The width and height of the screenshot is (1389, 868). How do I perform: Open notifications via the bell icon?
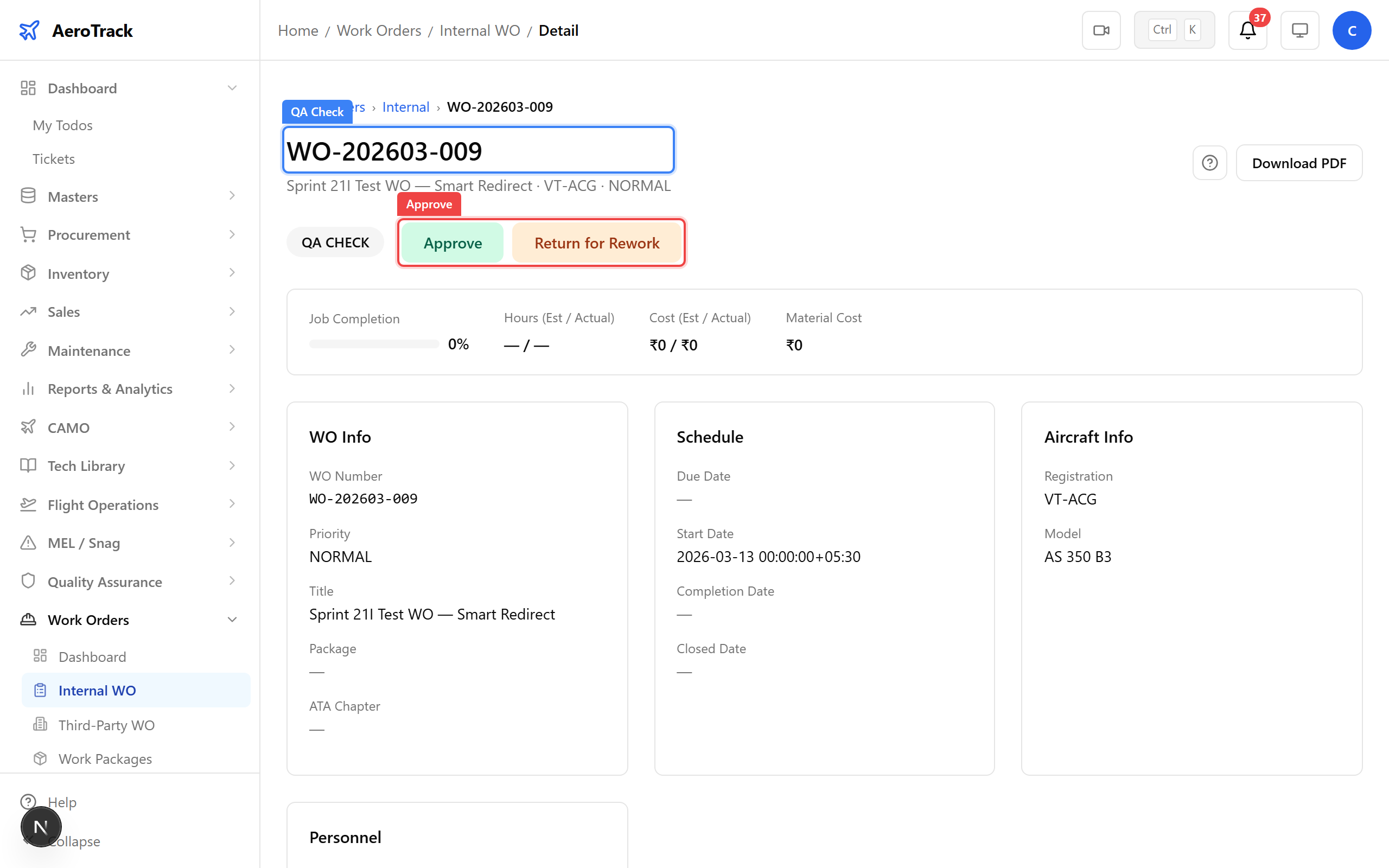click(1247, 30)
